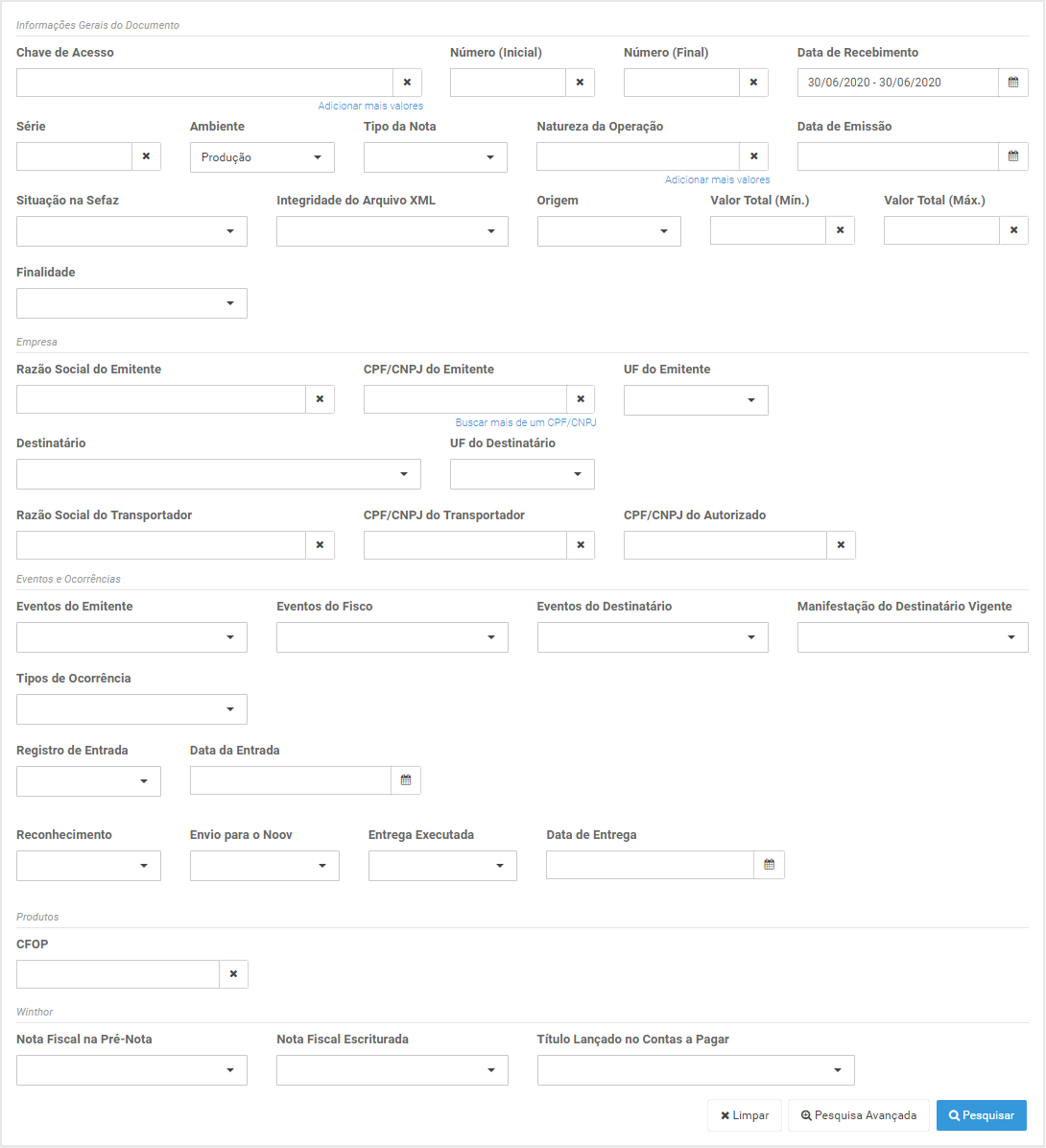Expand the Eventos do Fisco dropdown
The image size is (1046, 1148).
392,637
